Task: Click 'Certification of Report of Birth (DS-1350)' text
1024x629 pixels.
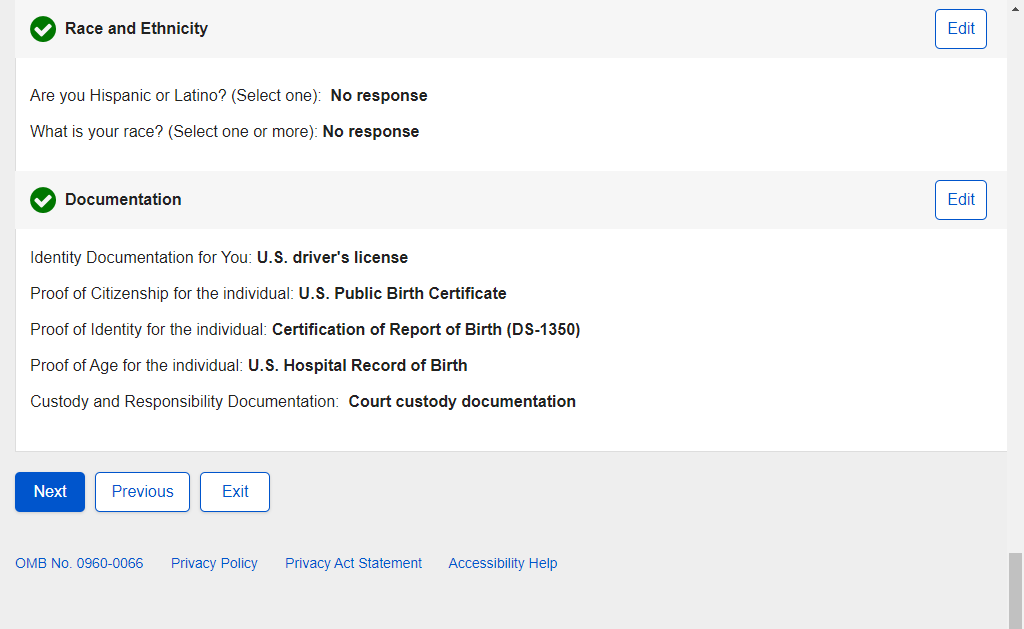Action: (426, 330)
